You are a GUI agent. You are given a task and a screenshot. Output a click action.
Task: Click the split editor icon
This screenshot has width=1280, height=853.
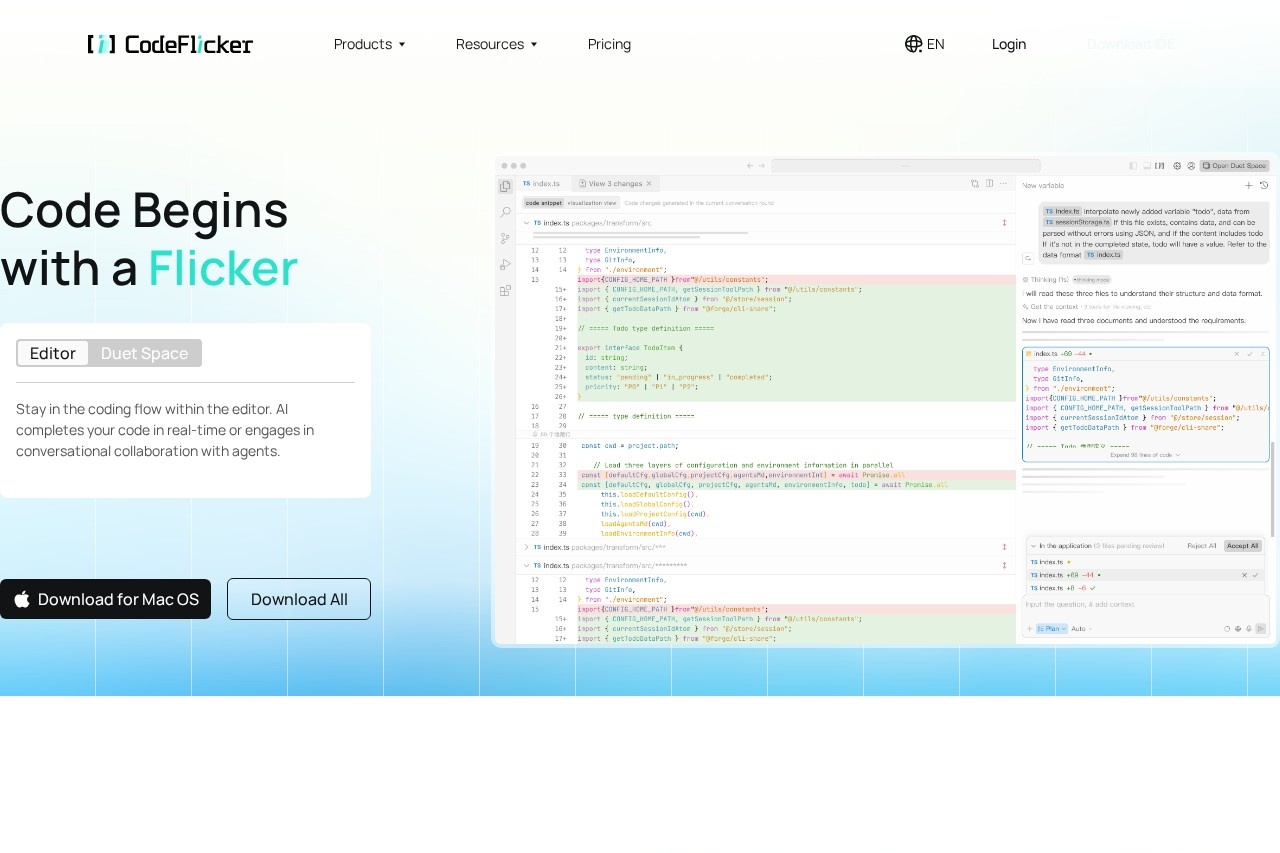[989, 184]
